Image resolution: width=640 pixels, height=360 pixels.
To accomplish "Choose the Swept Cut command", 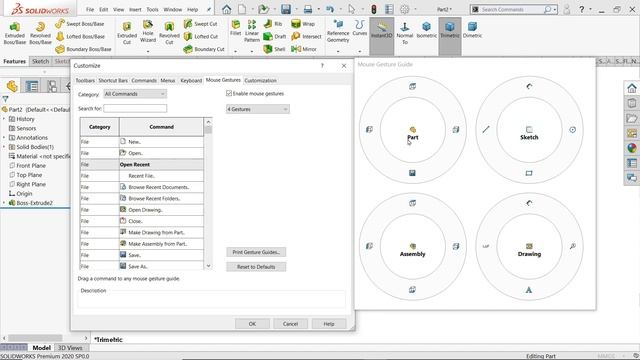I will (x=200, y=24).
